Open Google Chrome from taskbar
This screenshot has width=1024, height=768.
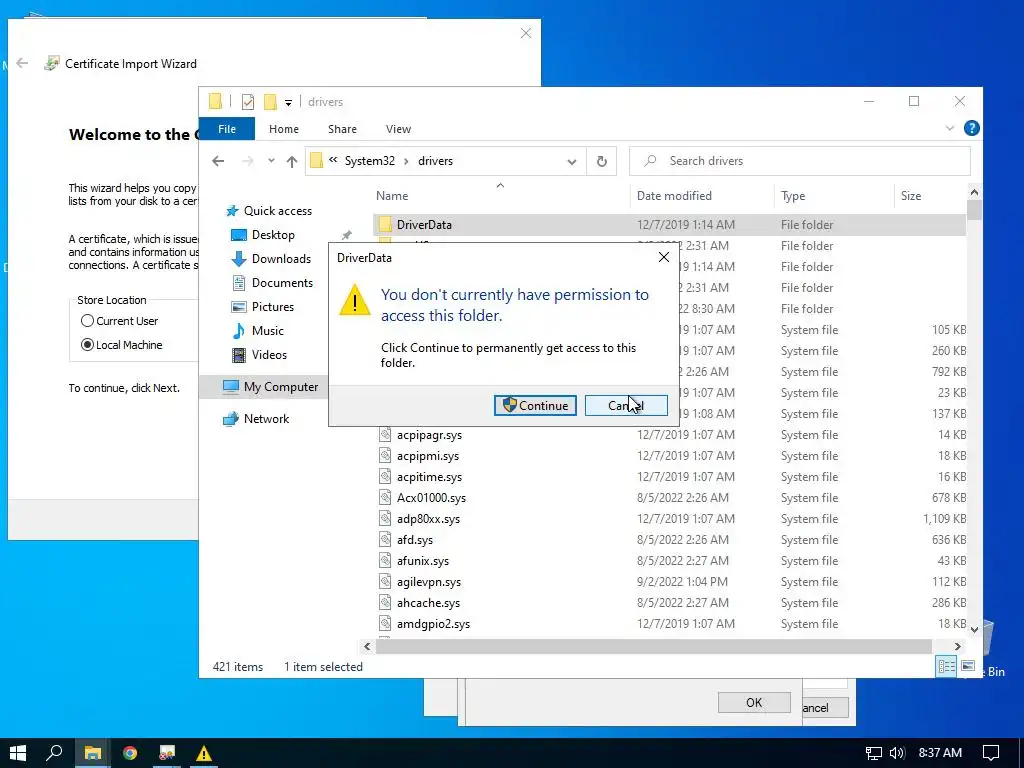(130, 753)
